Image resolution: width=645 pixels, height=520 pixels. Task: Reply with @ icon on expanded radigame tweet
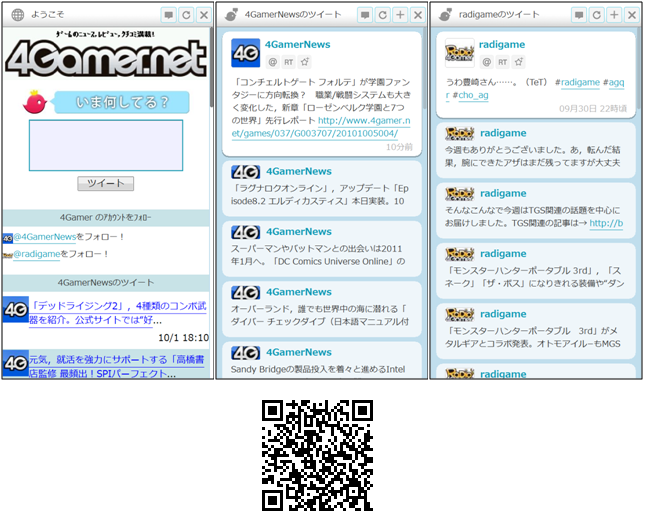(487, 62)
